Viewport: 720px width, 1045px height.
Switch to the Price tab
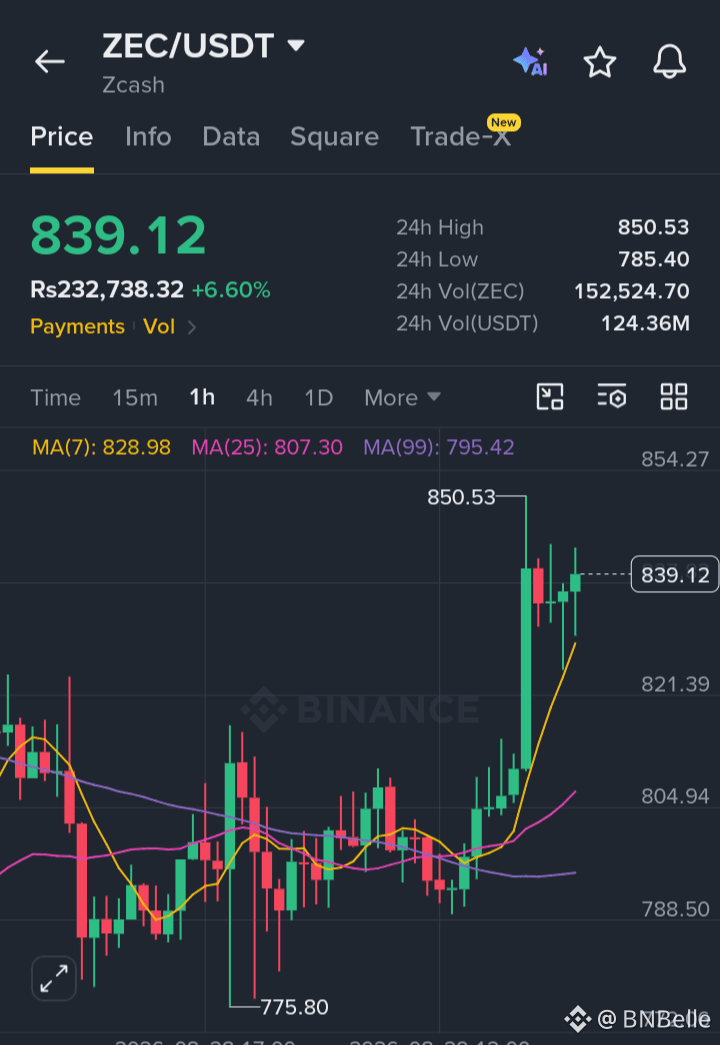(x=61, y=137)
